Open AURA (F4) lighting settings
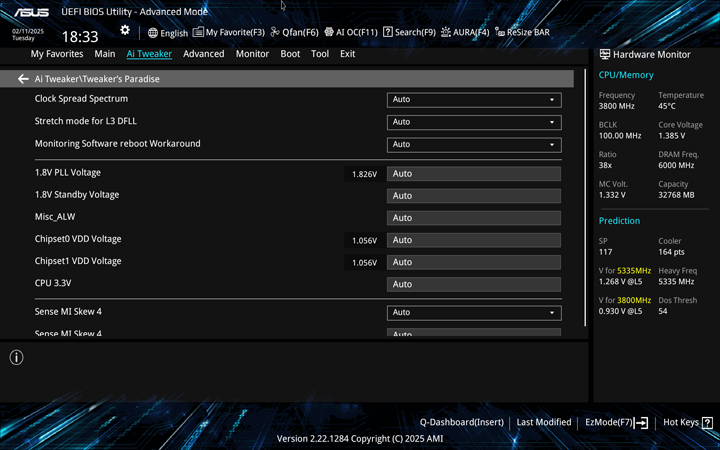 click(x=465, y=32)
